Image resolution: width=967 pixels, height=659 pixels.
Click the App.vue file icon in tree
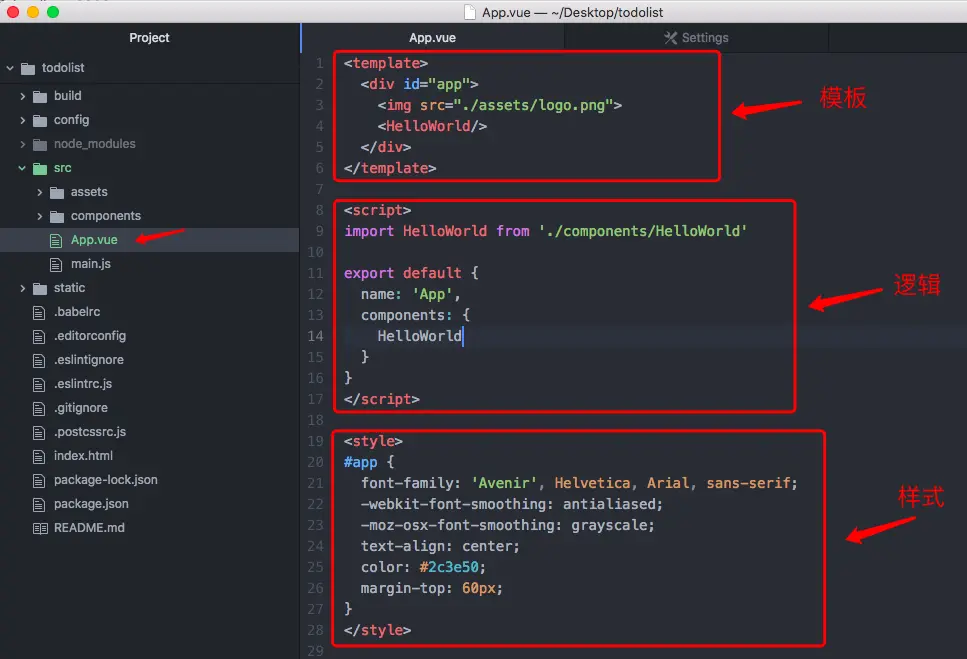point(56,240)
